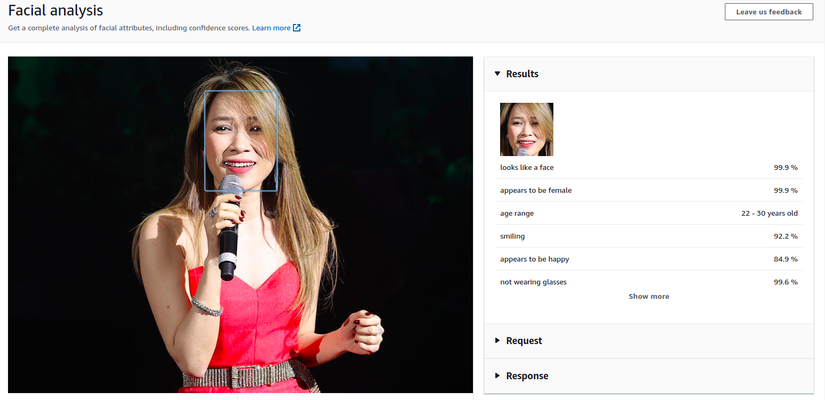The width and height of the screenshot is (825, 400).
Task: Click the 92.2 % smiling confidence value
Action: [786, 236]
